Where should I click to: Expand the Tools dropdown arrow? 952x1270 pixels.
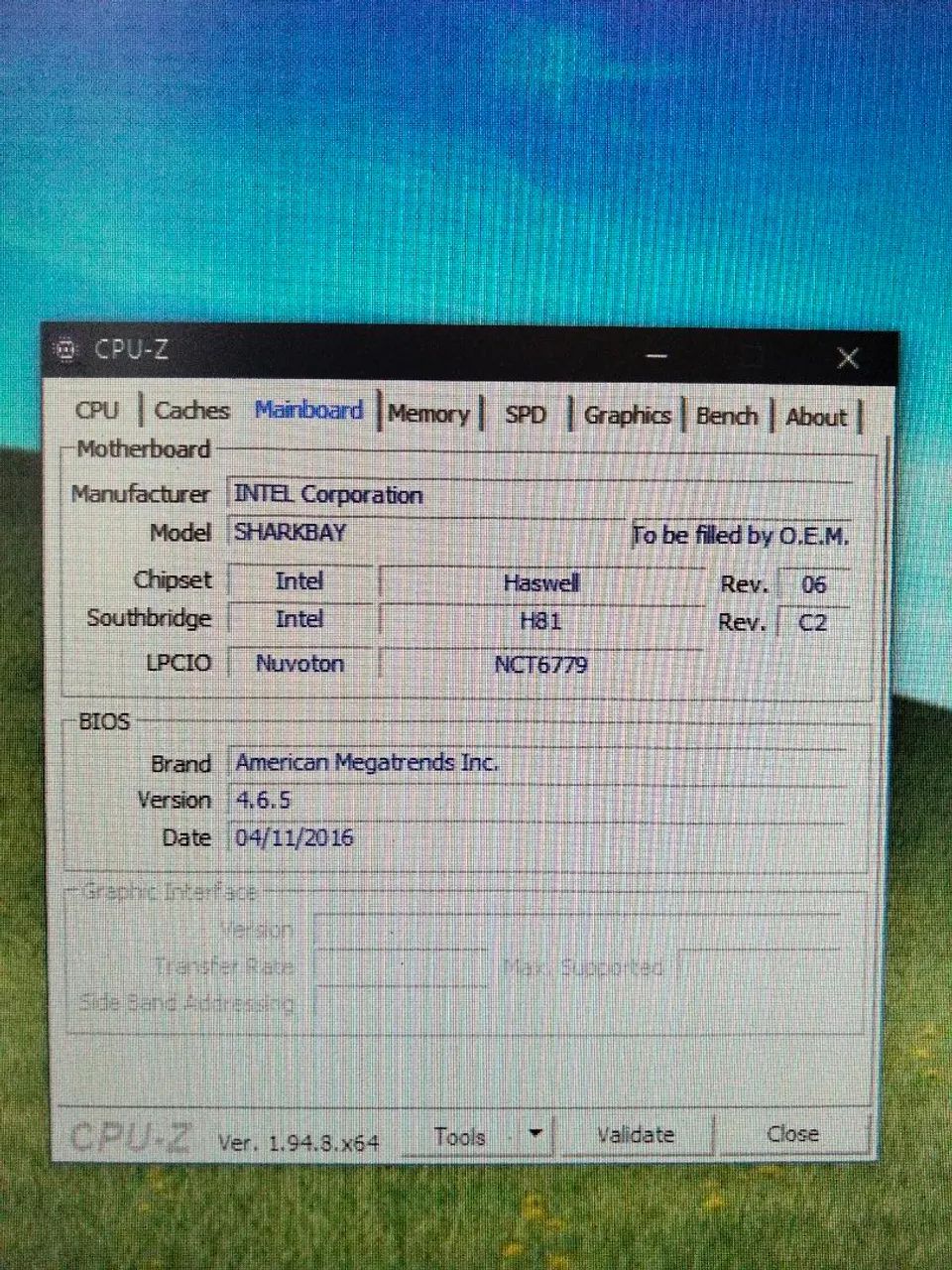[x=535, y=1133]
